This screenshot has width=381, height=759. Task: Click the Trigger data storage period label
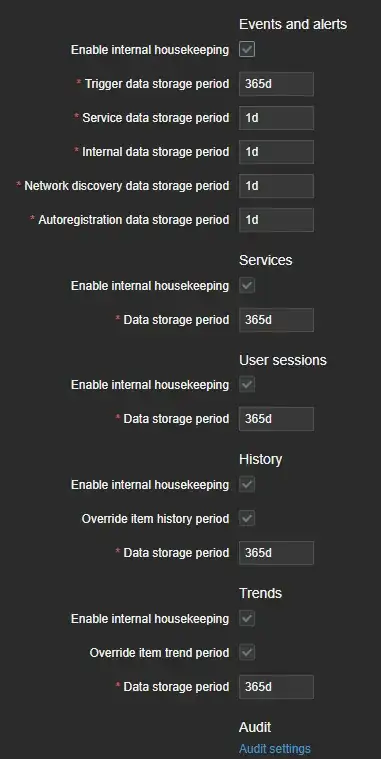(157, 84)
